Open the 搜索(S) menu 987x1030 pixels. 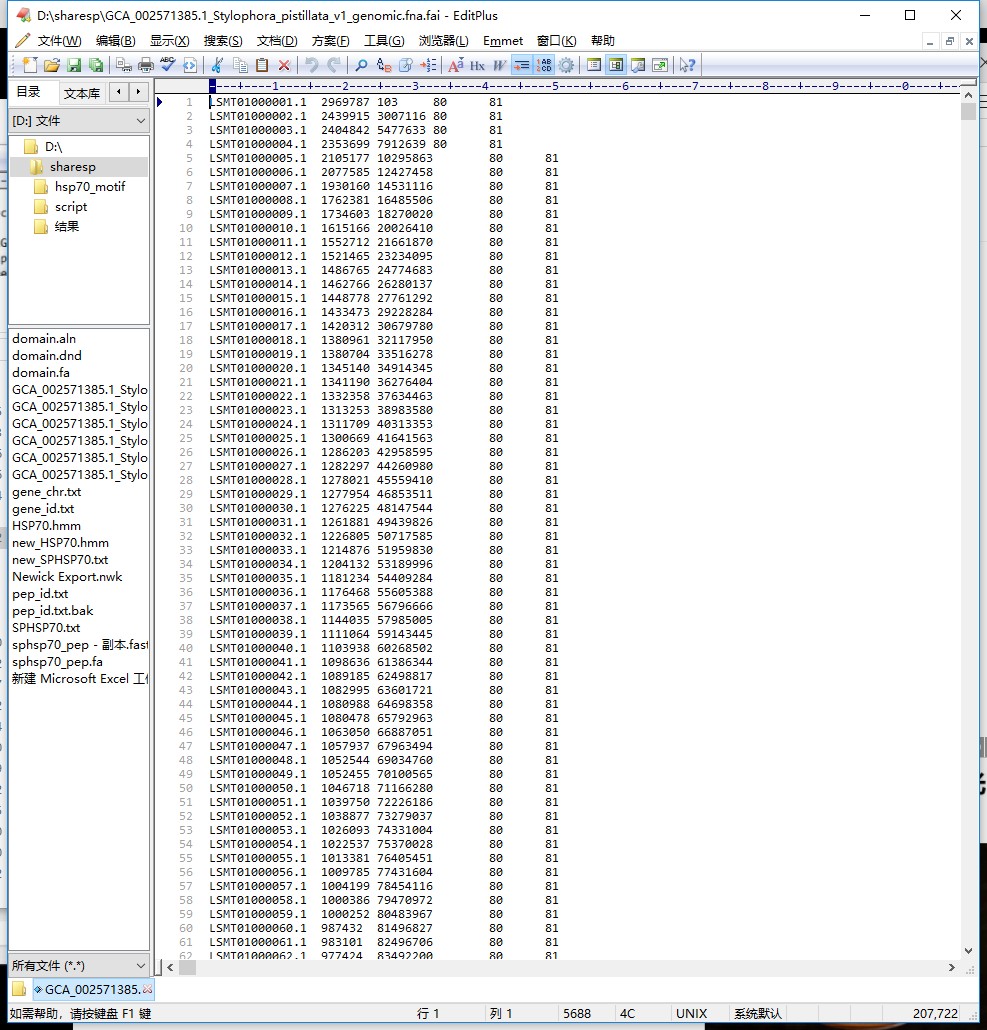click(222, 41)
